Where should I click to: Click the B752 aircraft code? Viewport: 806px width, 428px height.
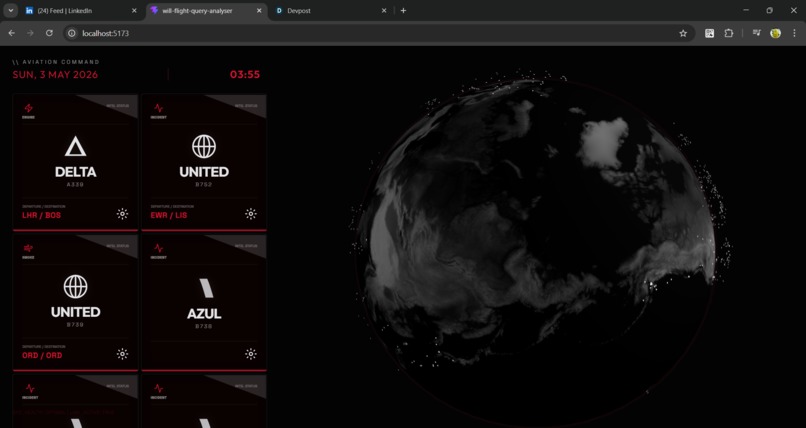pos(204,184)
